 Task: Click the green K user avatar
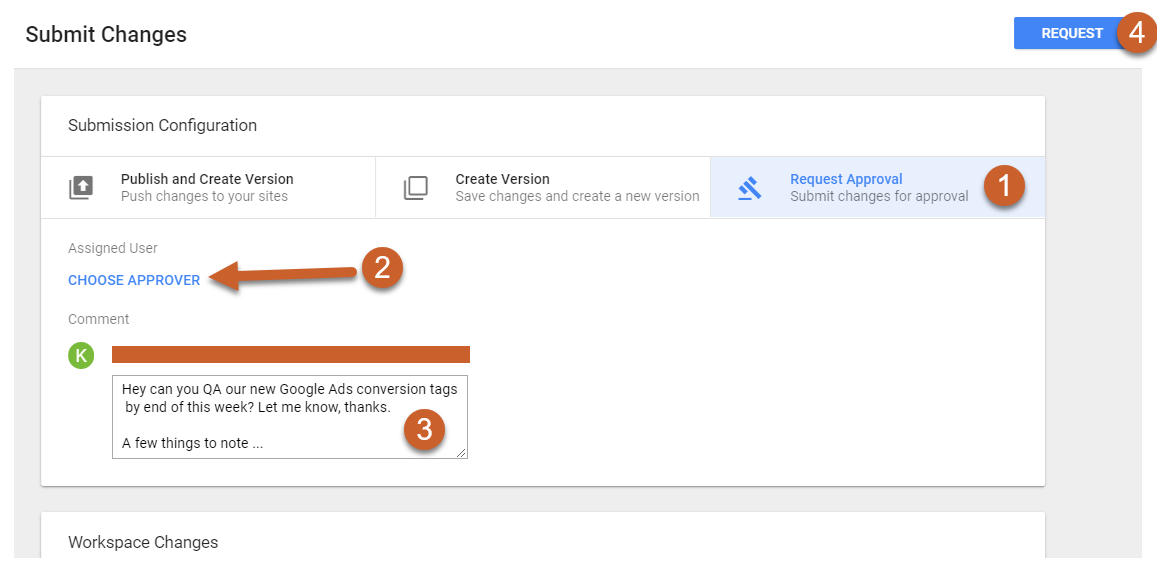point(81,355)
